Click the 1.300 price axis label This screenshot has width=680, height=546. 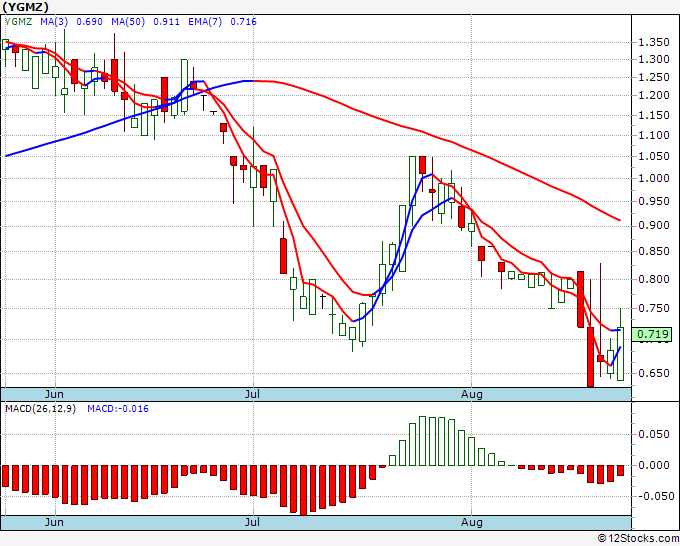pos(654,59)
